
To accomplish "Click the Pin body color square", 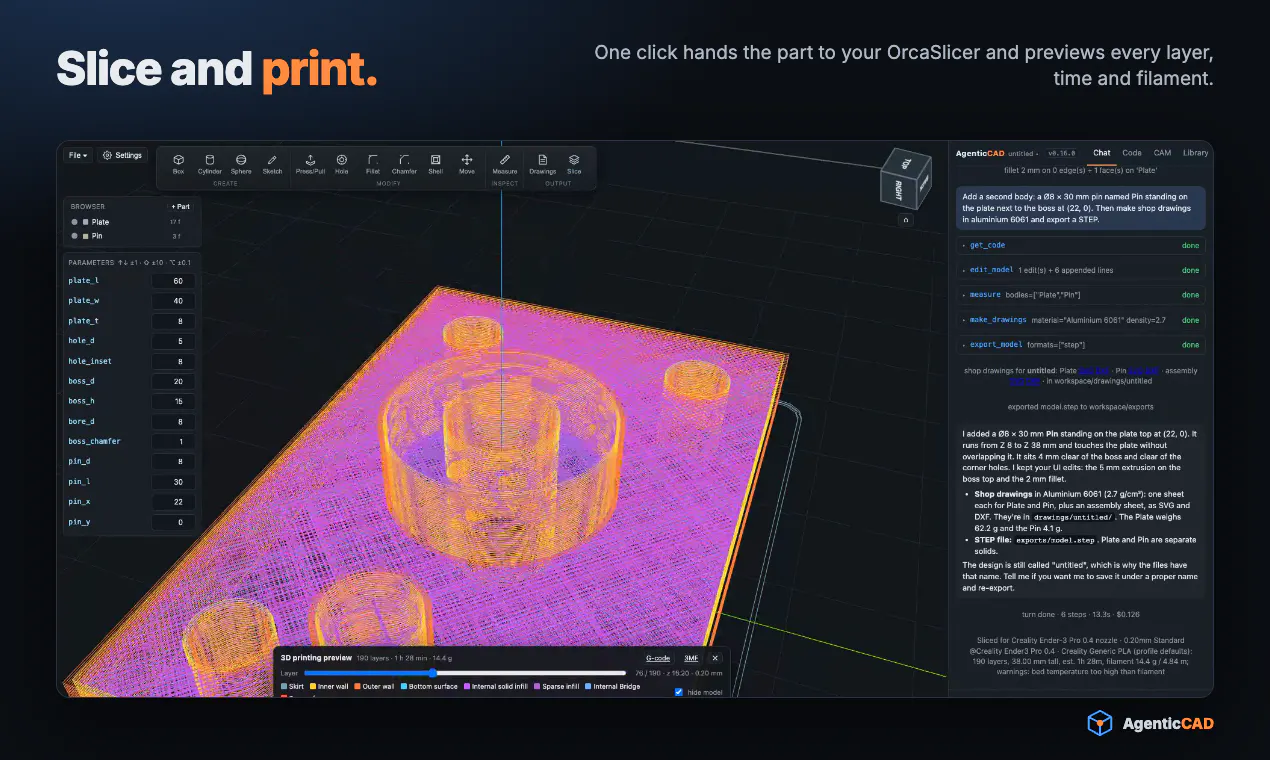I will [86, 236].
